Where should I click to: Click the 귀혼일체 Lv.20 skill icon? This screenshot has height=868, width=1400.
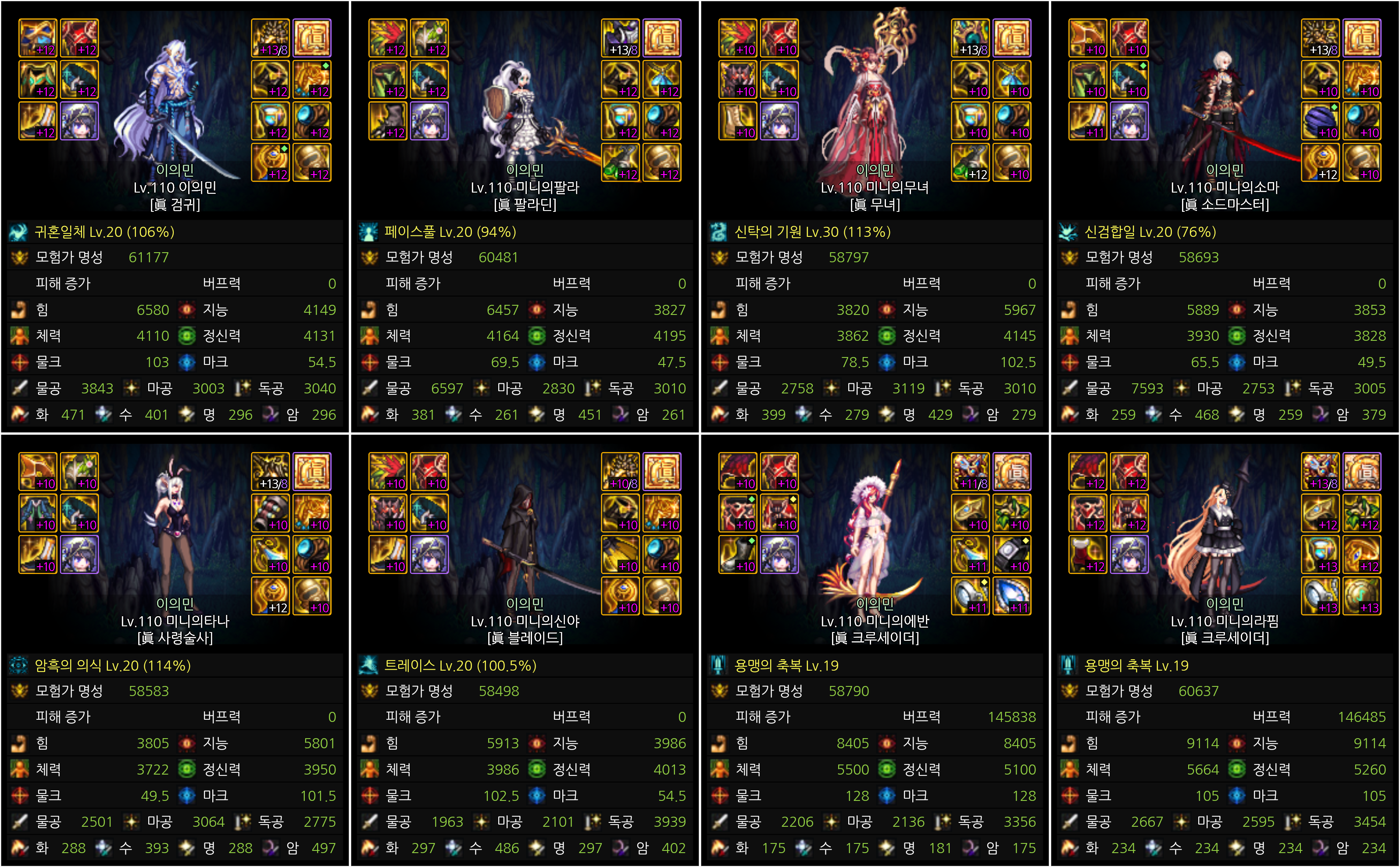point(18,232)
